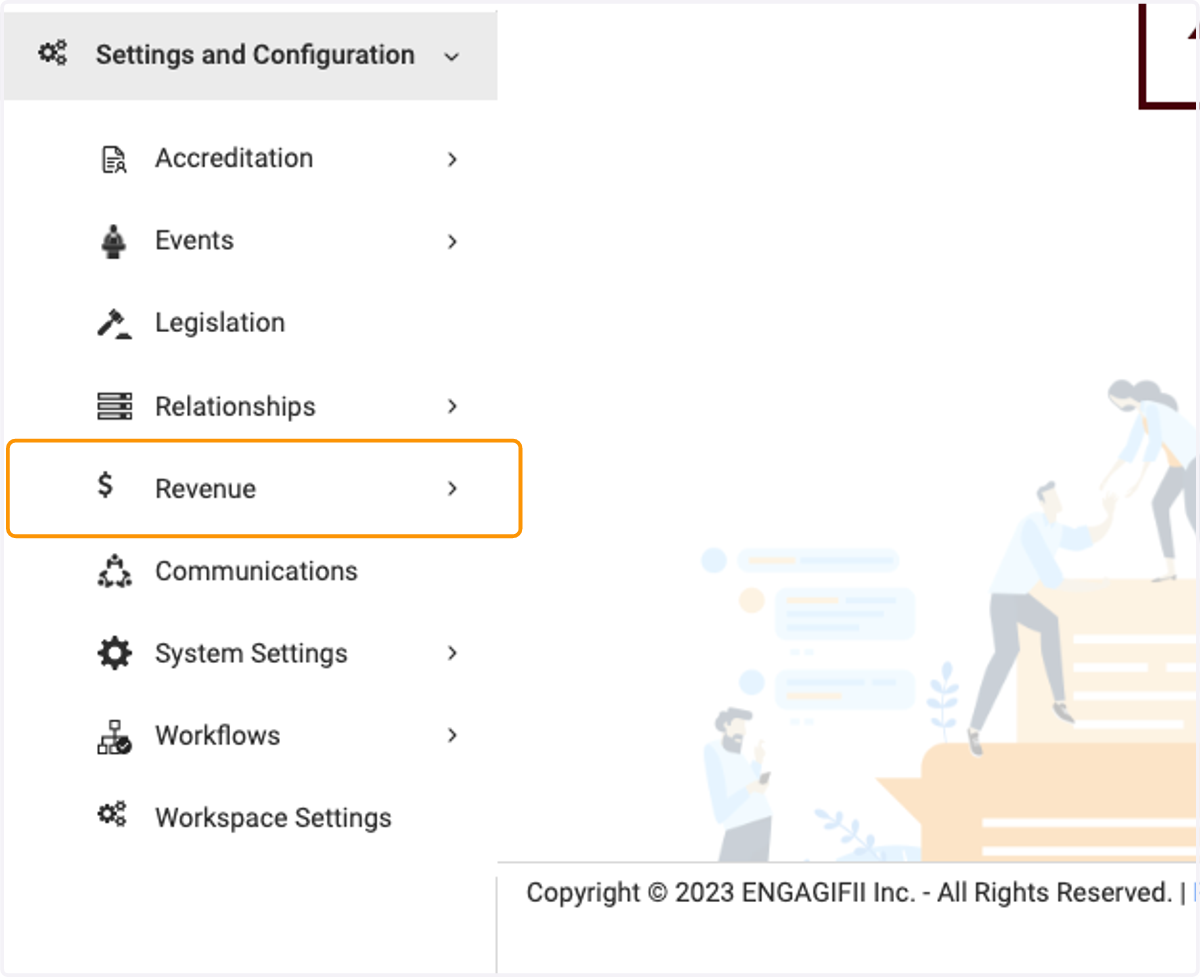Click the Legislation gavel icon
Image resolution: width=1200 pixels, height=977 pixels.
pos(114,323)
